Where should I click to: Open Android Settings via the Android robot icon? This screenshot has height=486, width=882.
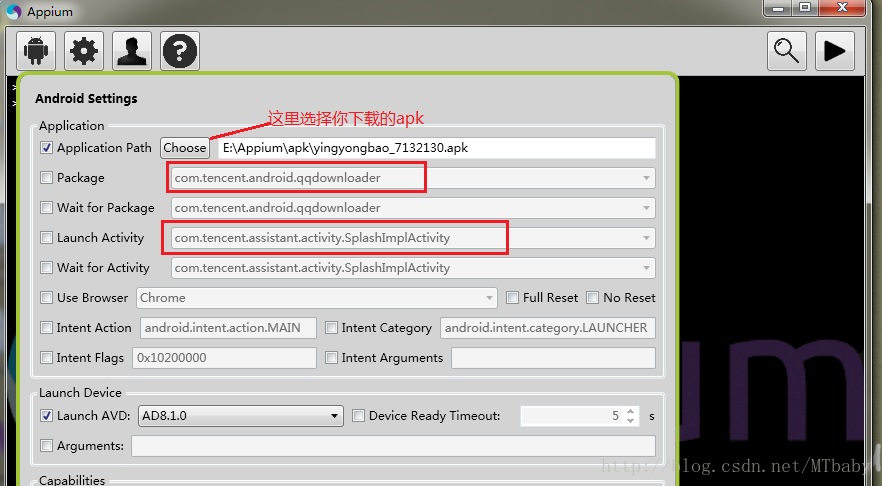[x=36, y=51]
